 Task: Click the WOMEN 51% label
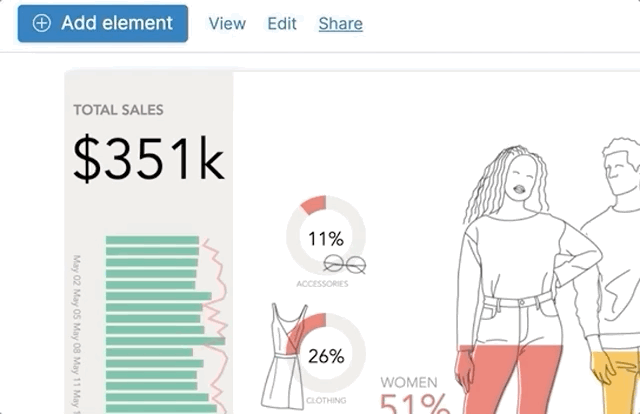[410, 397]
